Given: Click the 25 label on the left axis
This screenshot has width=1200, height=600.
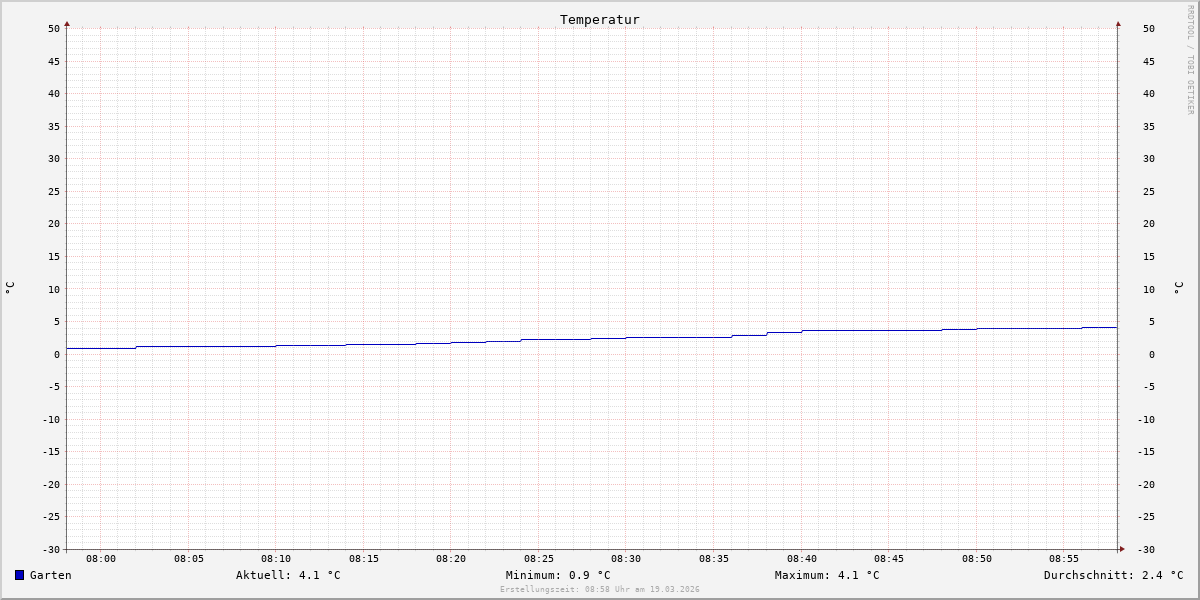Looking at the screenshot, I should (x=54, y=191).
